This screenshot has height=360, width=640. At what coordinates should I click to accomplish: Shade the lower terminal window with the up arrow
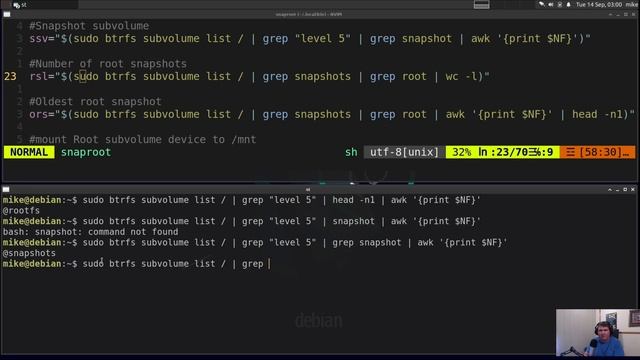pyautogui.click(x=610, y=189)
